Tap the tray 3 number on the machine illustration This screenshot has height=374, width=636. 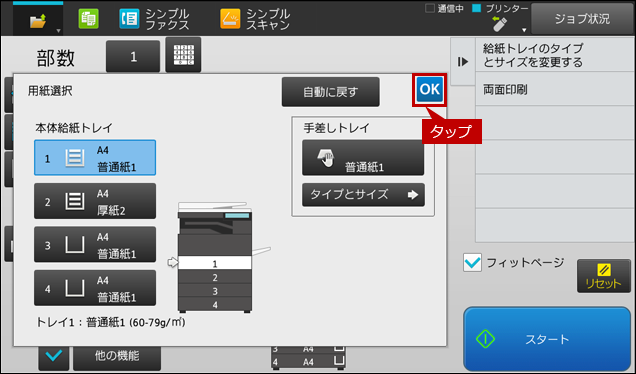pos(215,291)
